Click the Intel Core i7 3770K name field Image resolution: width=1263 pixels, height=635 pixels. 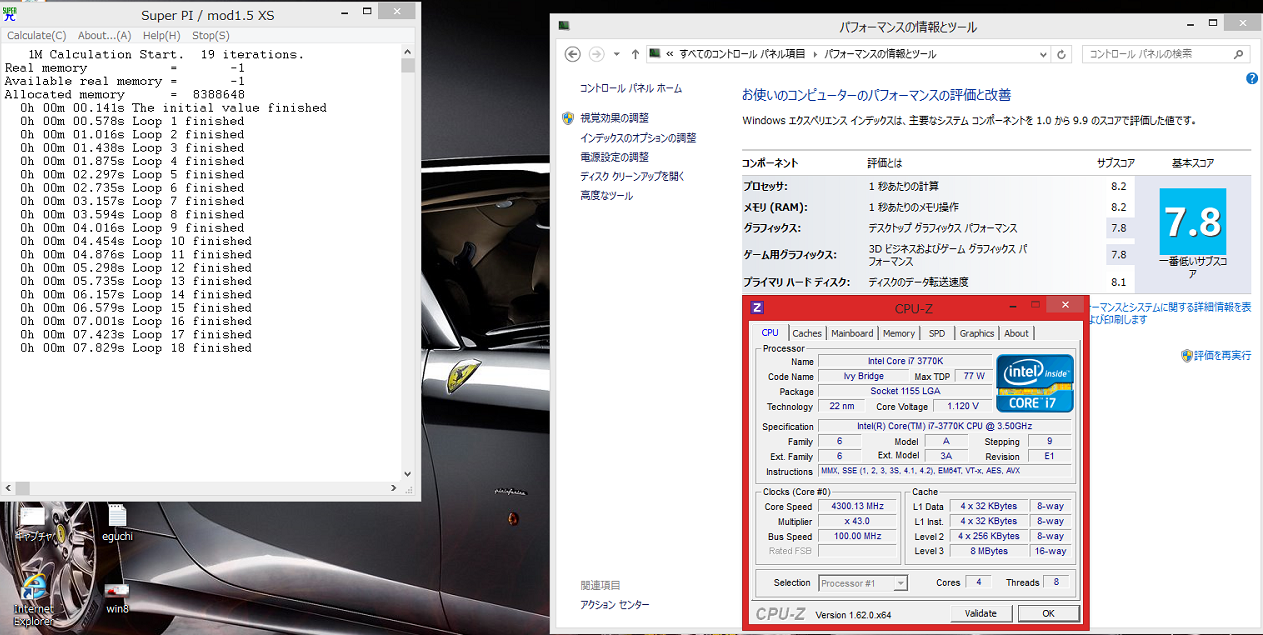[x=904, y=361]
